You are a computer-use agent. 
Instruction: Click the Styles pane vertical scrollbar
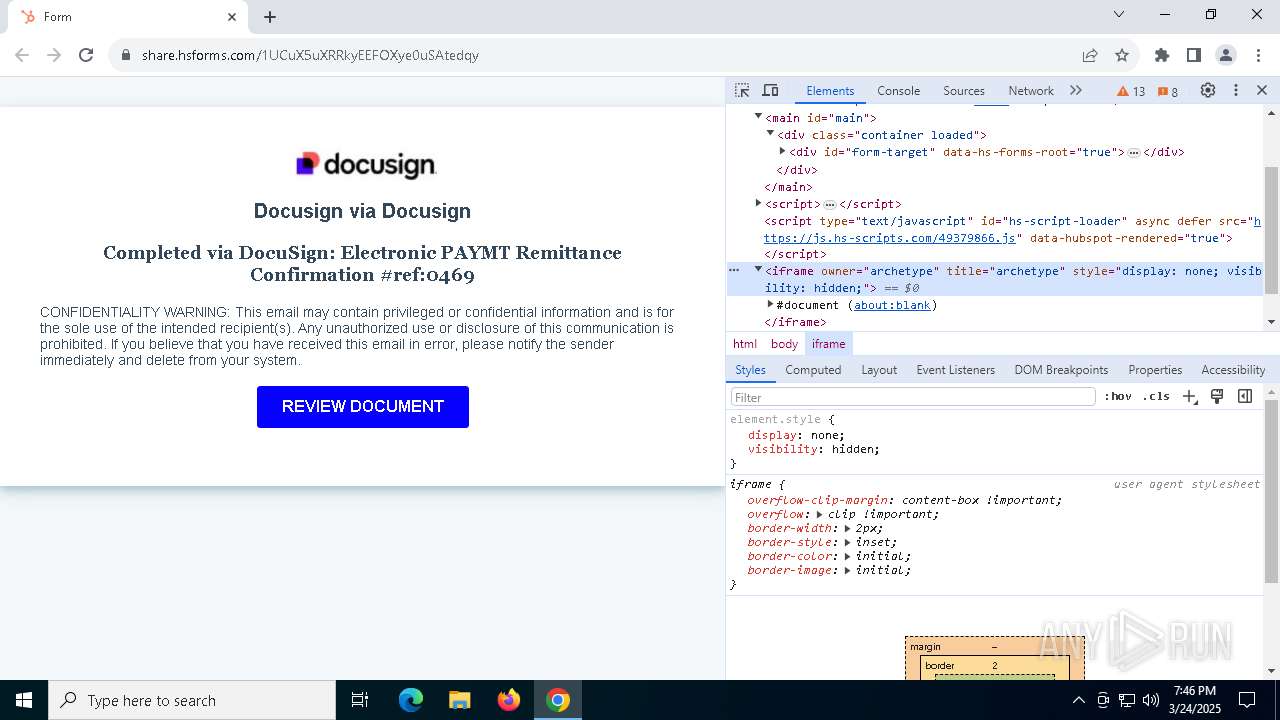pos(1271,490)
